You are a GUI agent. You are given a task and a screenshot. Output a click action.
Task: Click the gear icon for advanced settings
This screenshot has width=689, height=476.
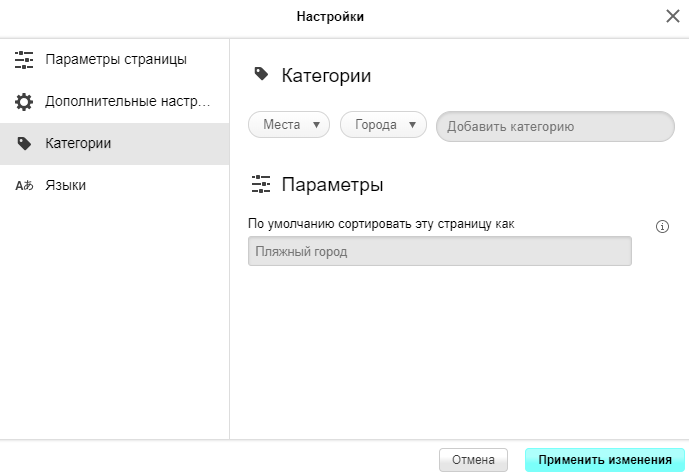[24, 102]
